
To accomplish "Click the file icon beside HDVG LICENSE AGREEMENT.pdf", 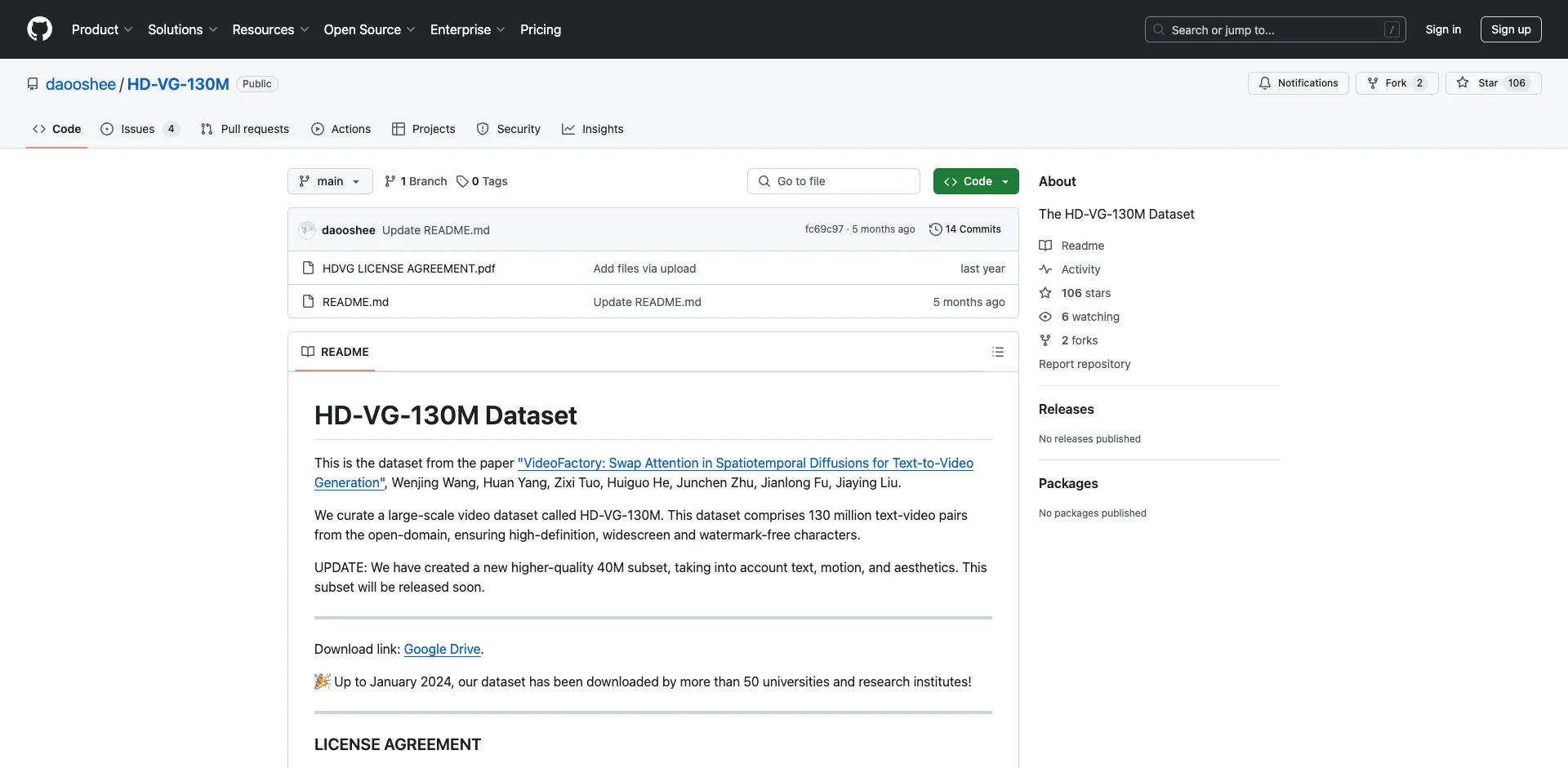I will pyautogui.click(x=308, y=269).
